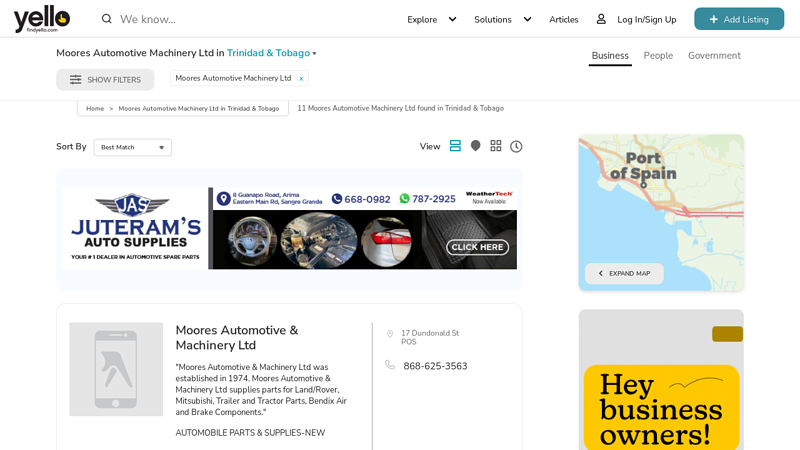Screen dimensions: 800x450
Task: Click the search magnifier icon
Action: (x=107, y=19)
